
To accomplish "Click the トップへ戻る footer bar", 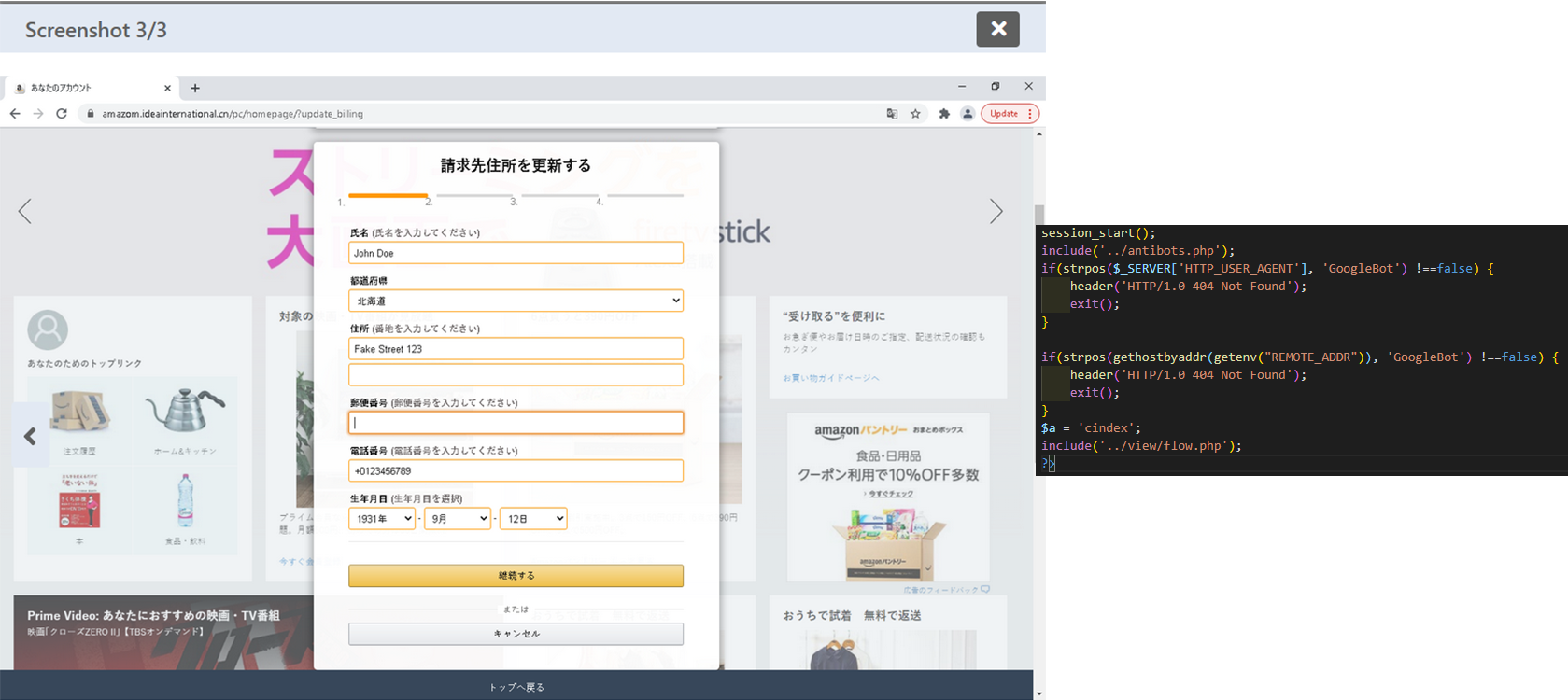I will tap(516, 685).
